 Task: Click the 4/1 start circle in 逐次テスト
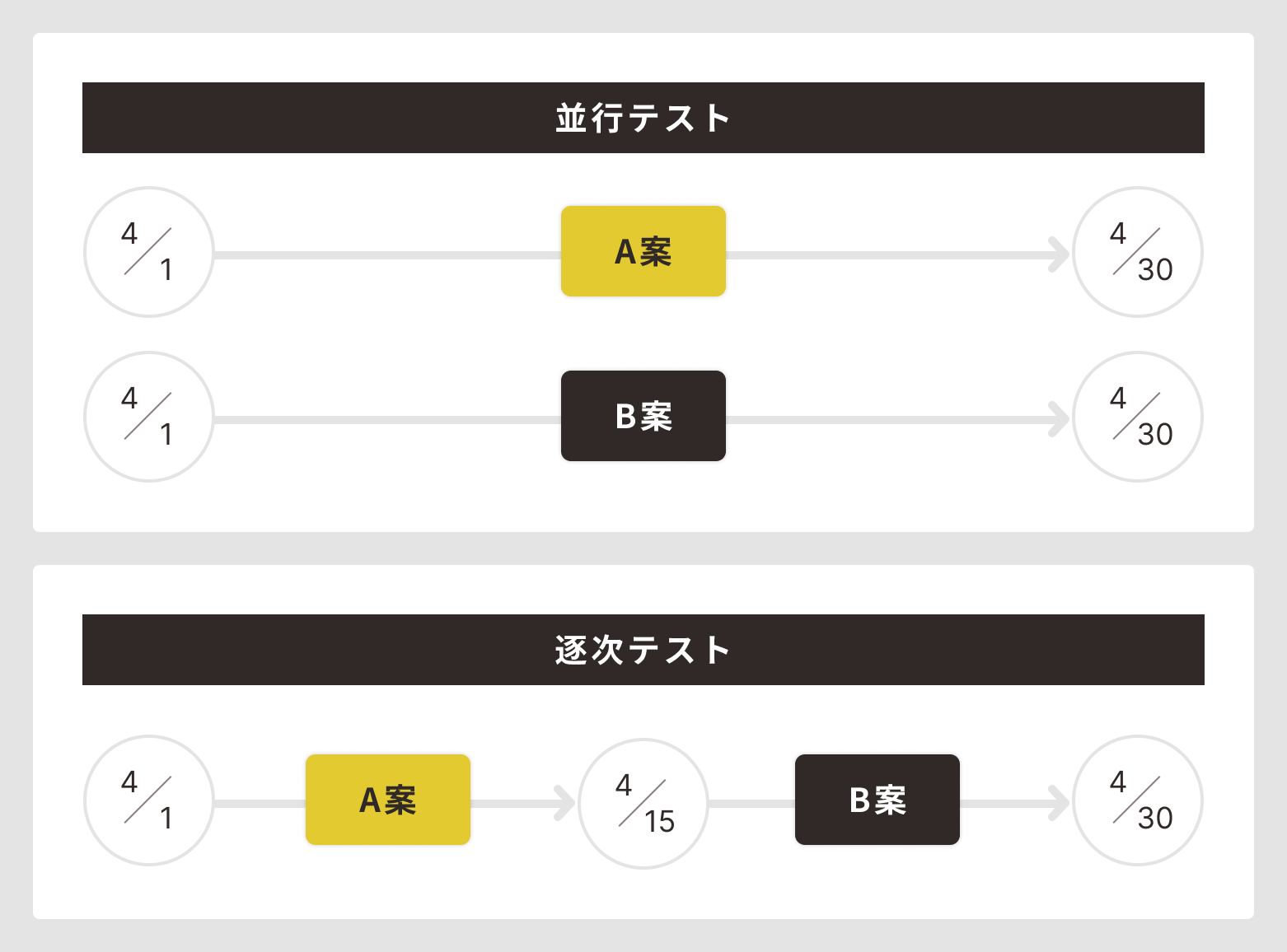tap(149, 800)
